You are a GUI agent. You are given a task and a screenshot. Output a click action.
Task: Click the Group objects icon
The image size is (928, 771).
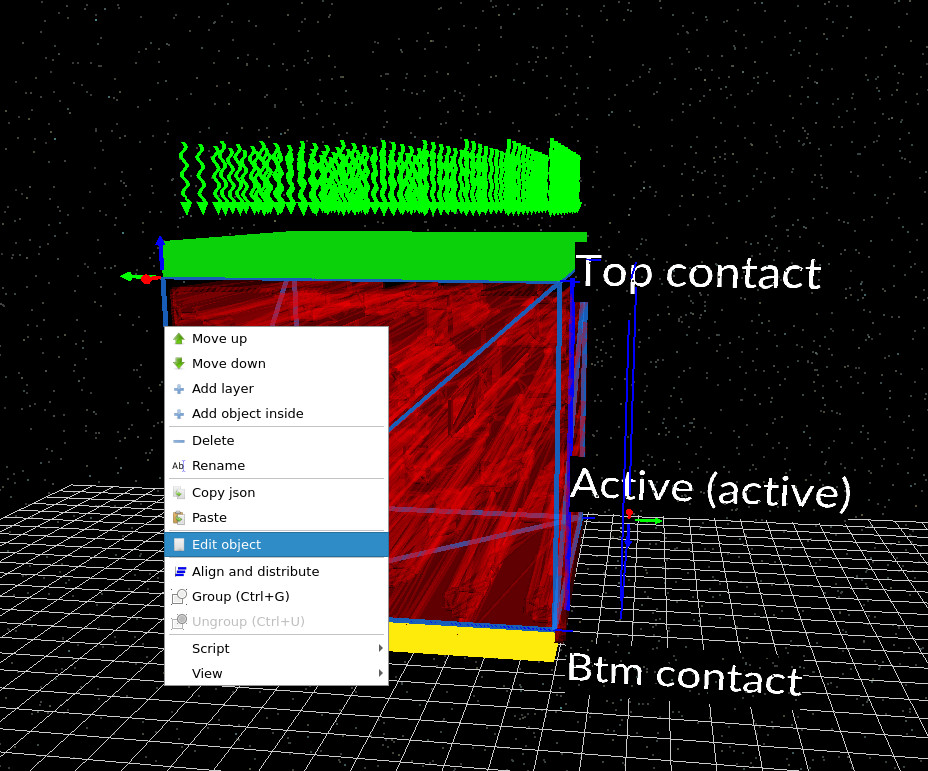[x=180, y=596]
